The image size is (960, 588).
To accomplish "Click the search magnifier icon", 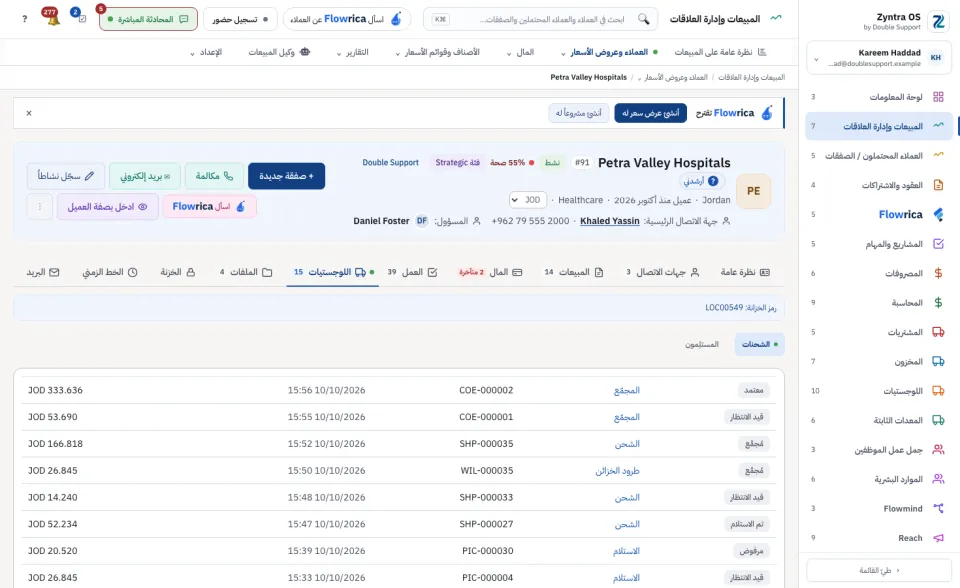I will pos(643,19).
